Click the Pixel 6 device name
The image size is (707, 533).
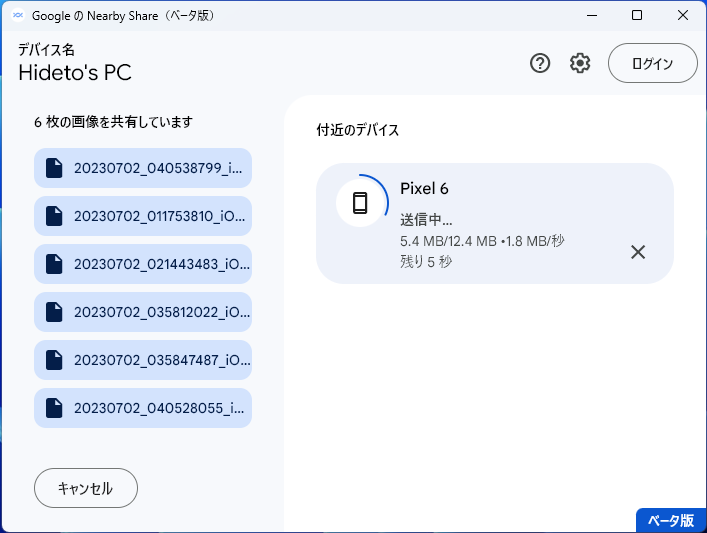pyautogui.click(x=424, y=188)
